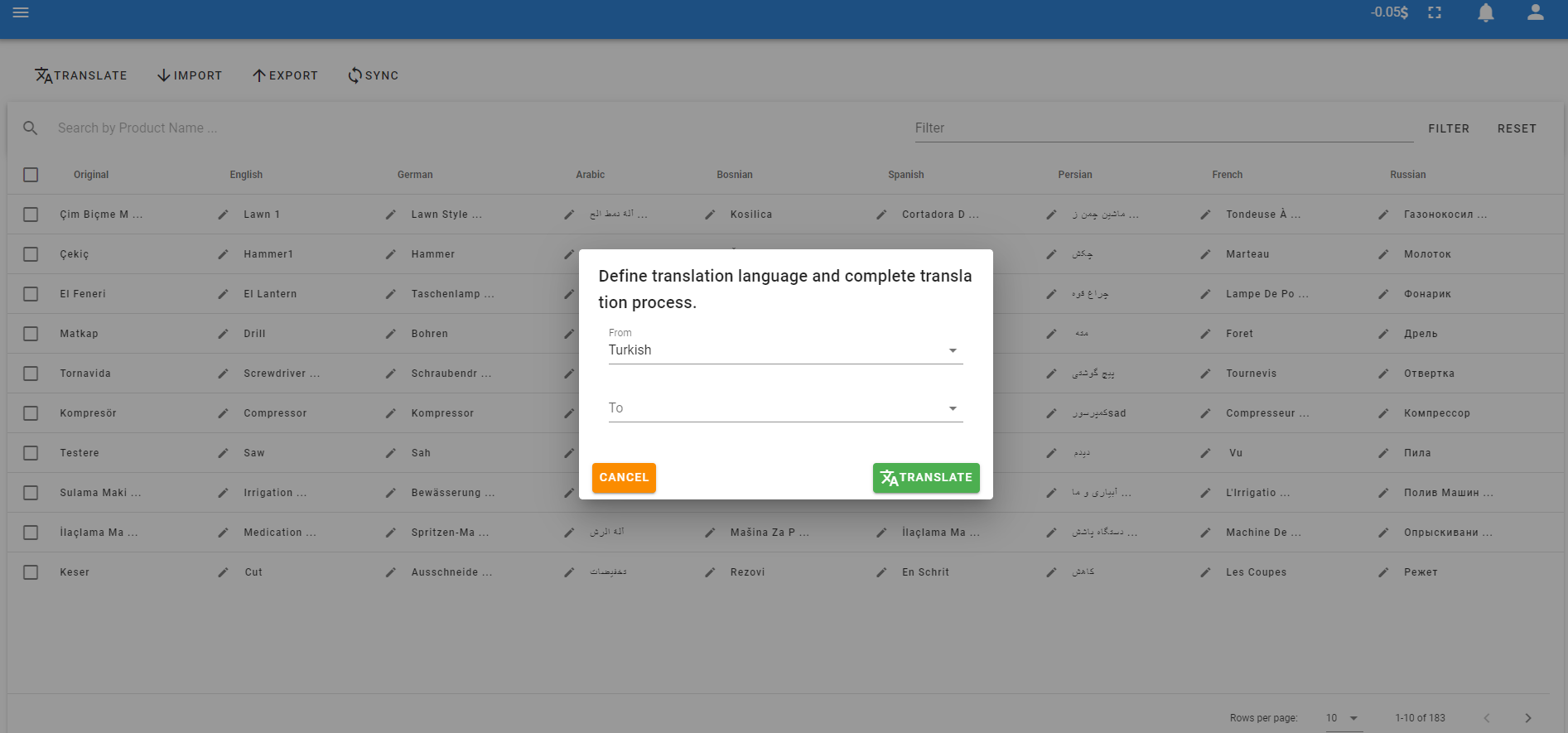The image size is (1568, 733).
Task: Click the Persian column header
Action: tap(1075, 175)
